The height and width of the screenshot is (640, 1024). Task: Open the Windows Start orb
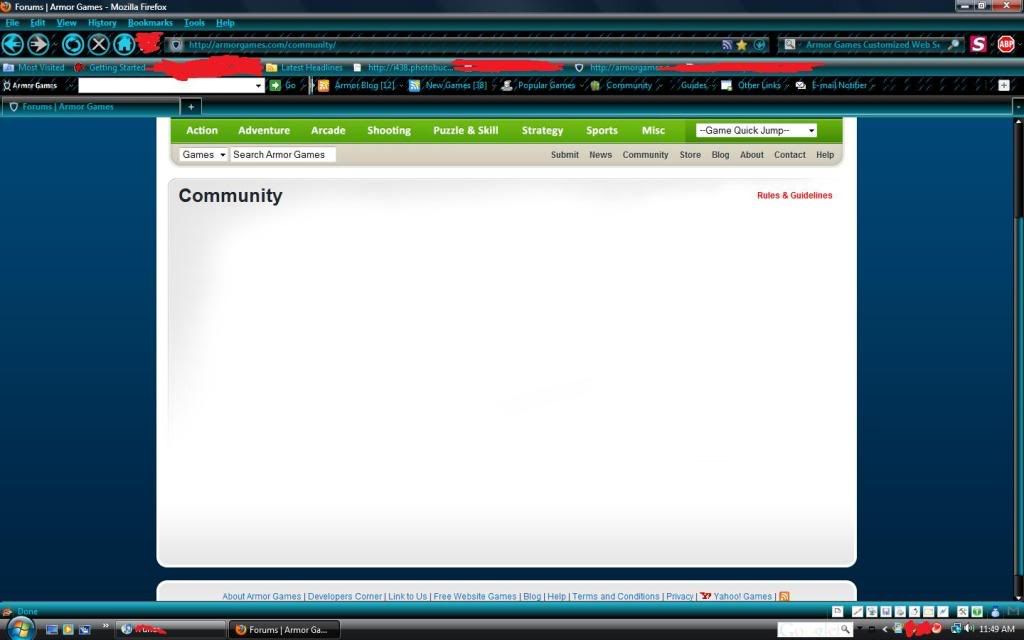click(x=20, y=630)
